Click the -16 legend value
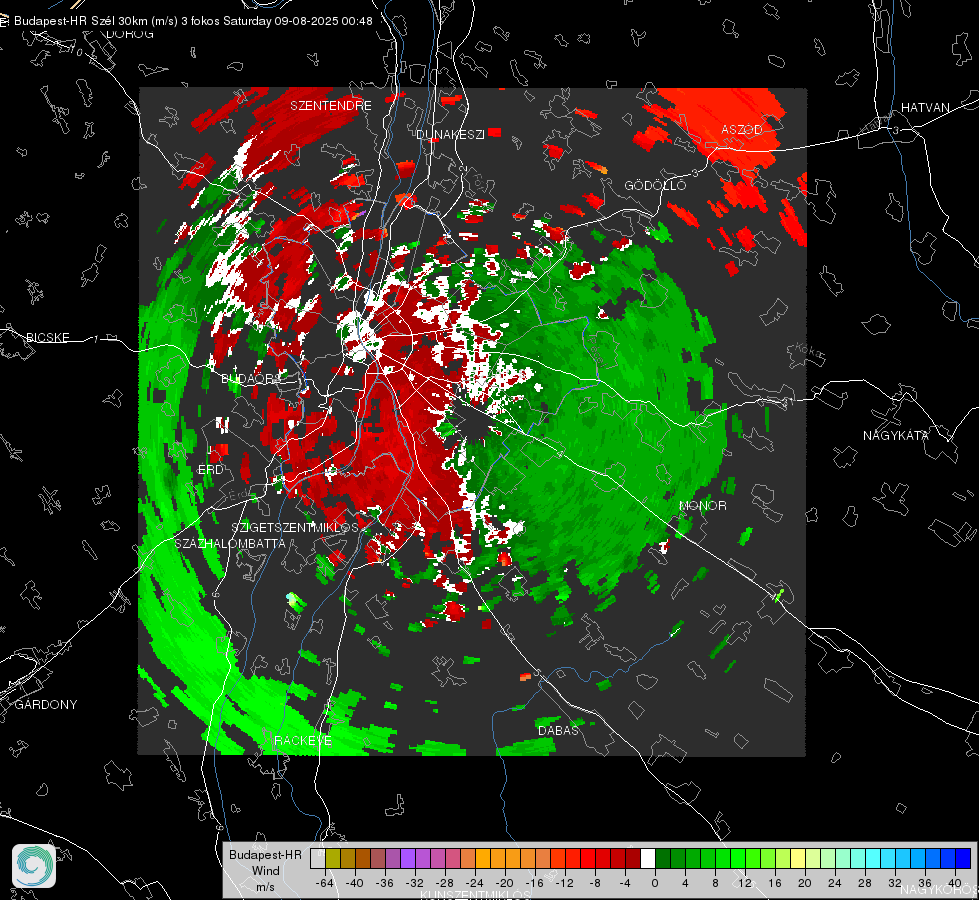Screen dimensions: 979x900 coord(534,883)
